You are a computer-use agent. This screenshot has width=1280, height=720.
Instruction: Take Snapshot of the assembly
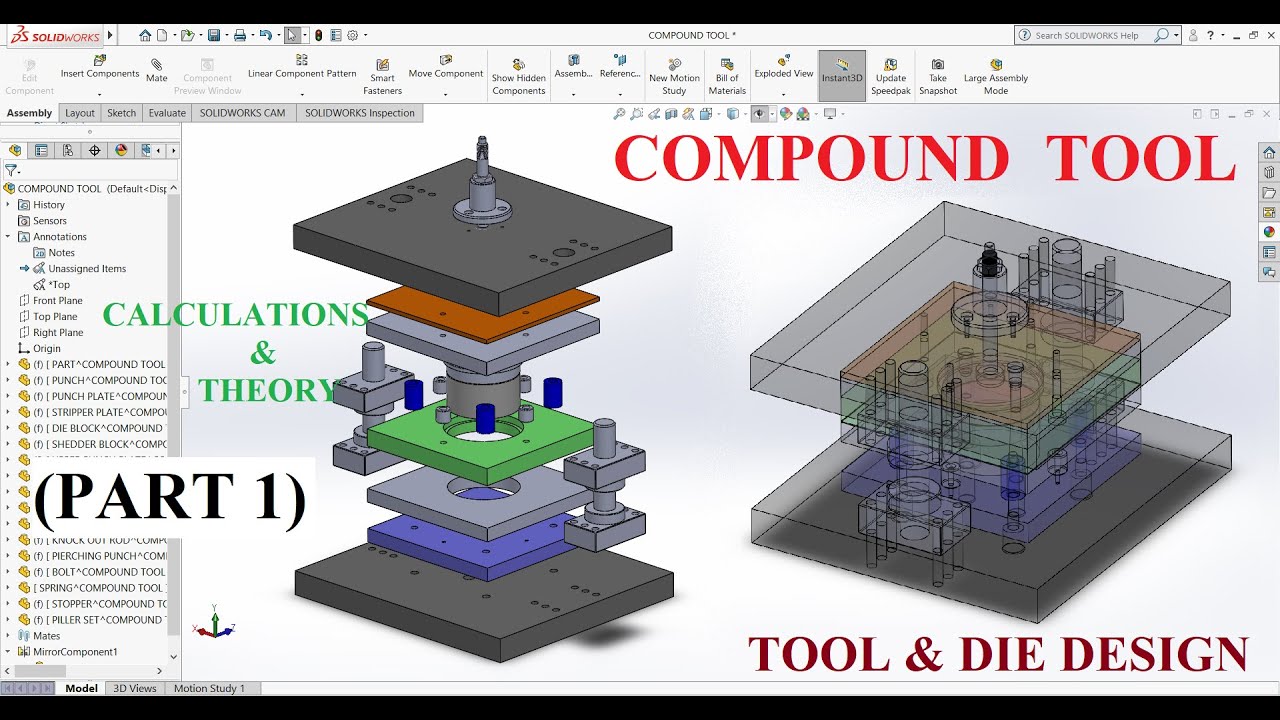pyautogui.click(x=938, y=77)
